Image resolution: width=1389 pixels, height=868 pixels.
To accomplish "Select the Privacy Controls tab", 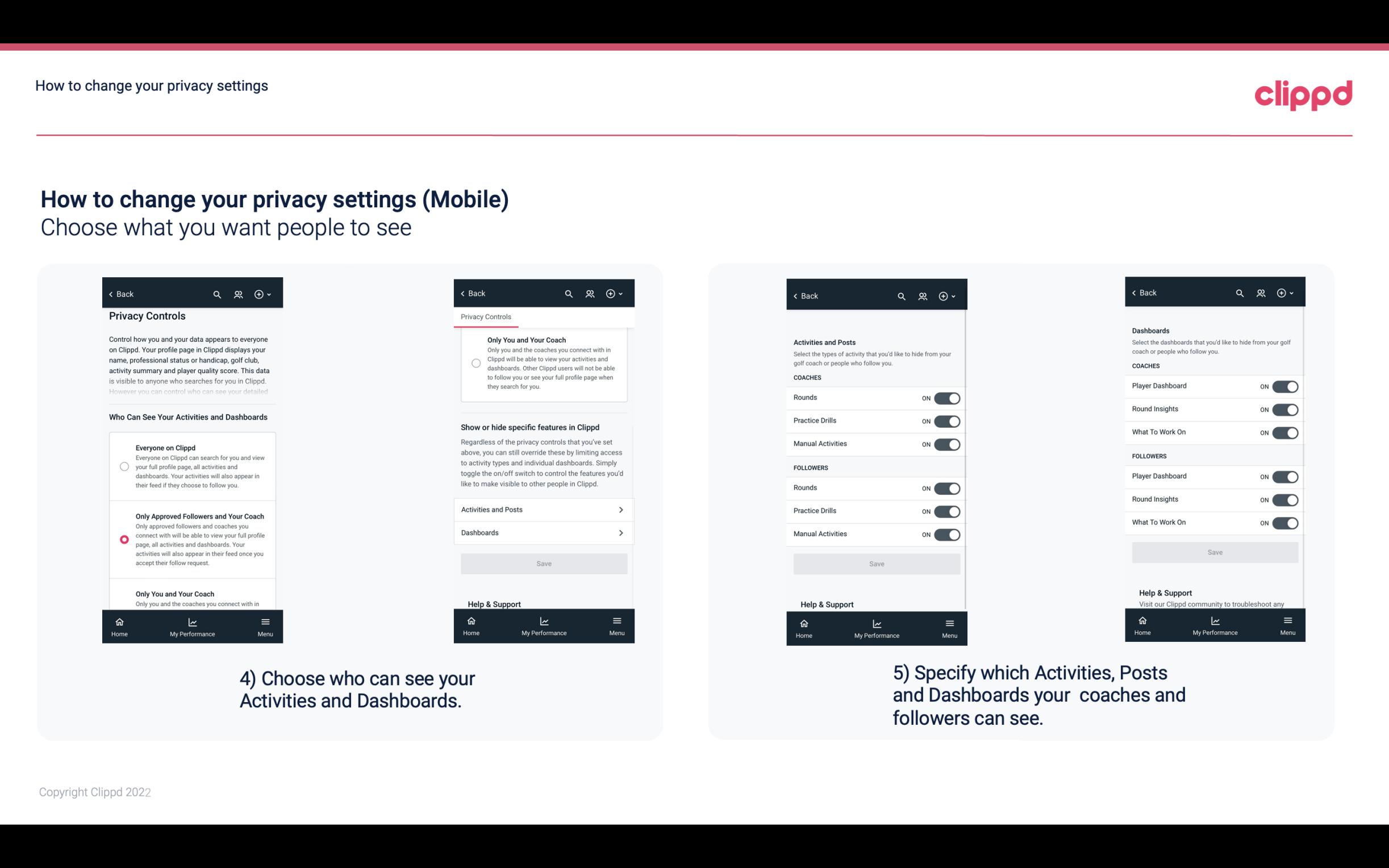I will click(486, 317).
